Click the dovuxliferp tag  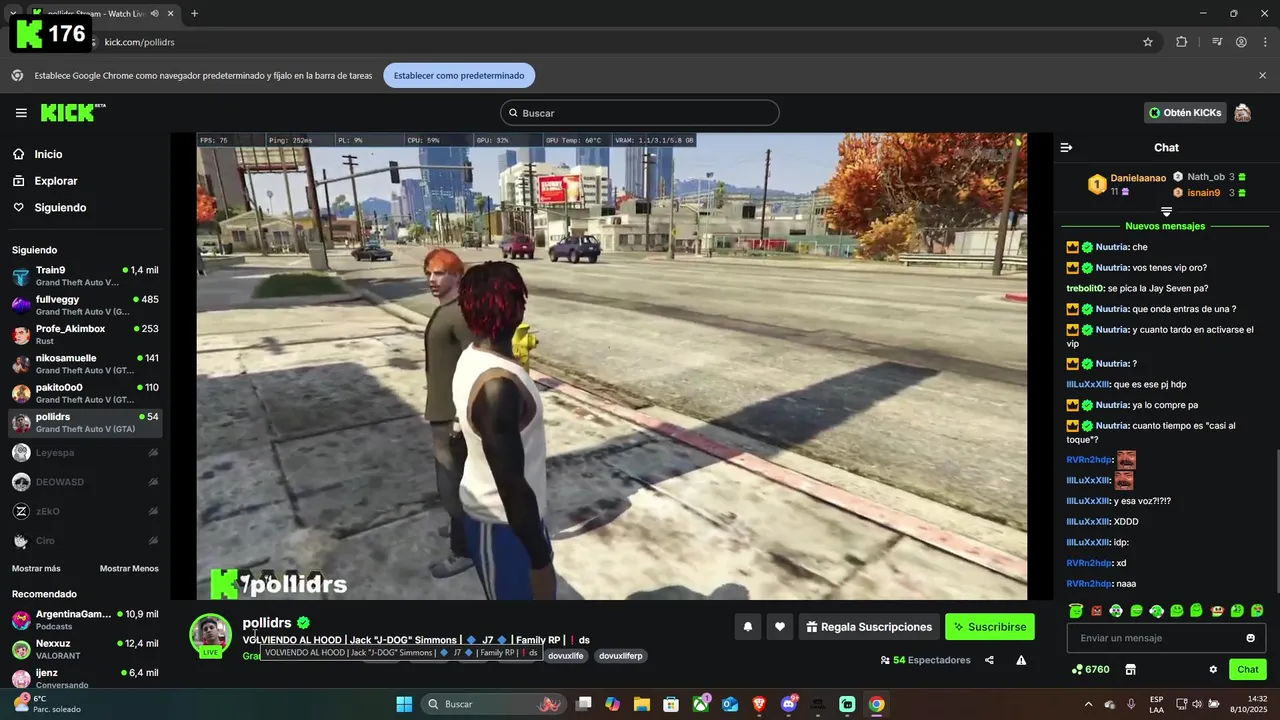621,656
